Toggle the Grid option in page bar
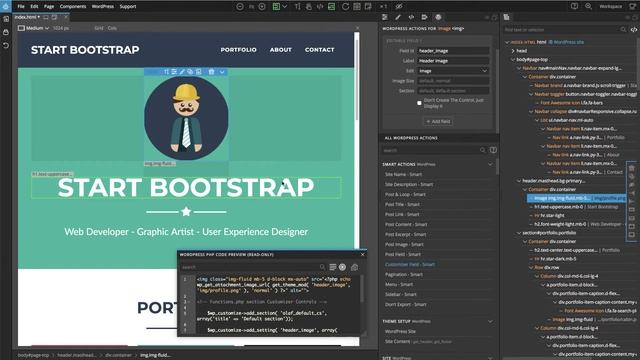Screen dimensions: 640x360 point(99,28)
